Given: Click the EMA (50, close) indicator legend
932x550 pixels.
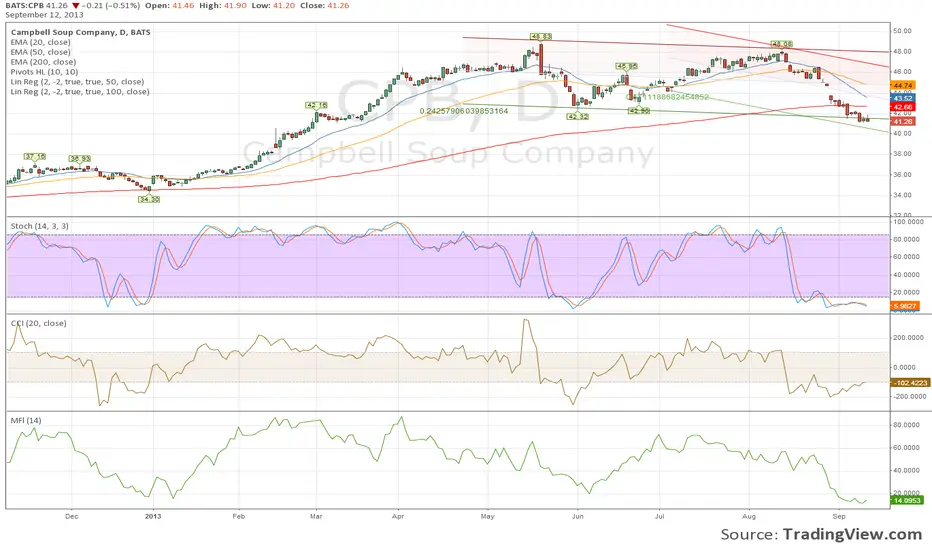Looking at the screenshot, I should tap(40, 52).
